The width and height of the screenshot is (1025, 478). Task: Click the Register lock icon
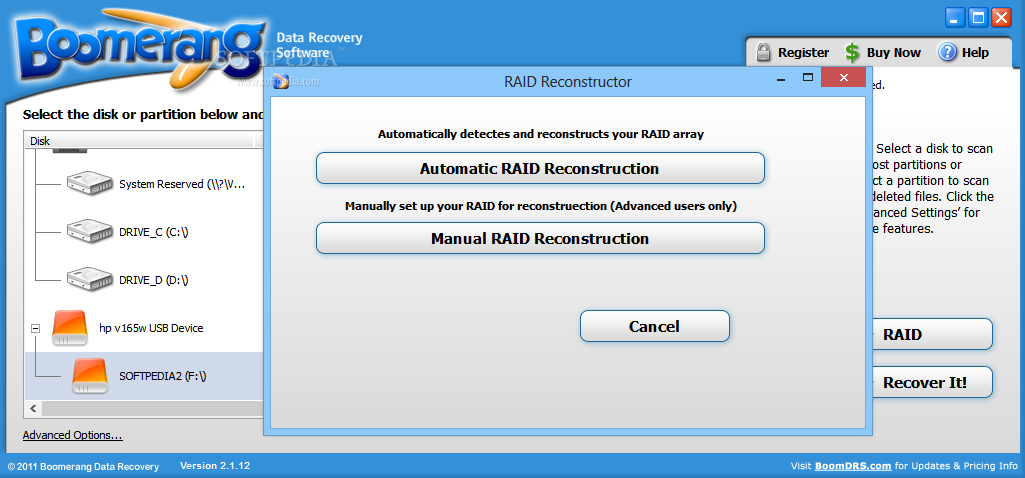tap(763, 52)
